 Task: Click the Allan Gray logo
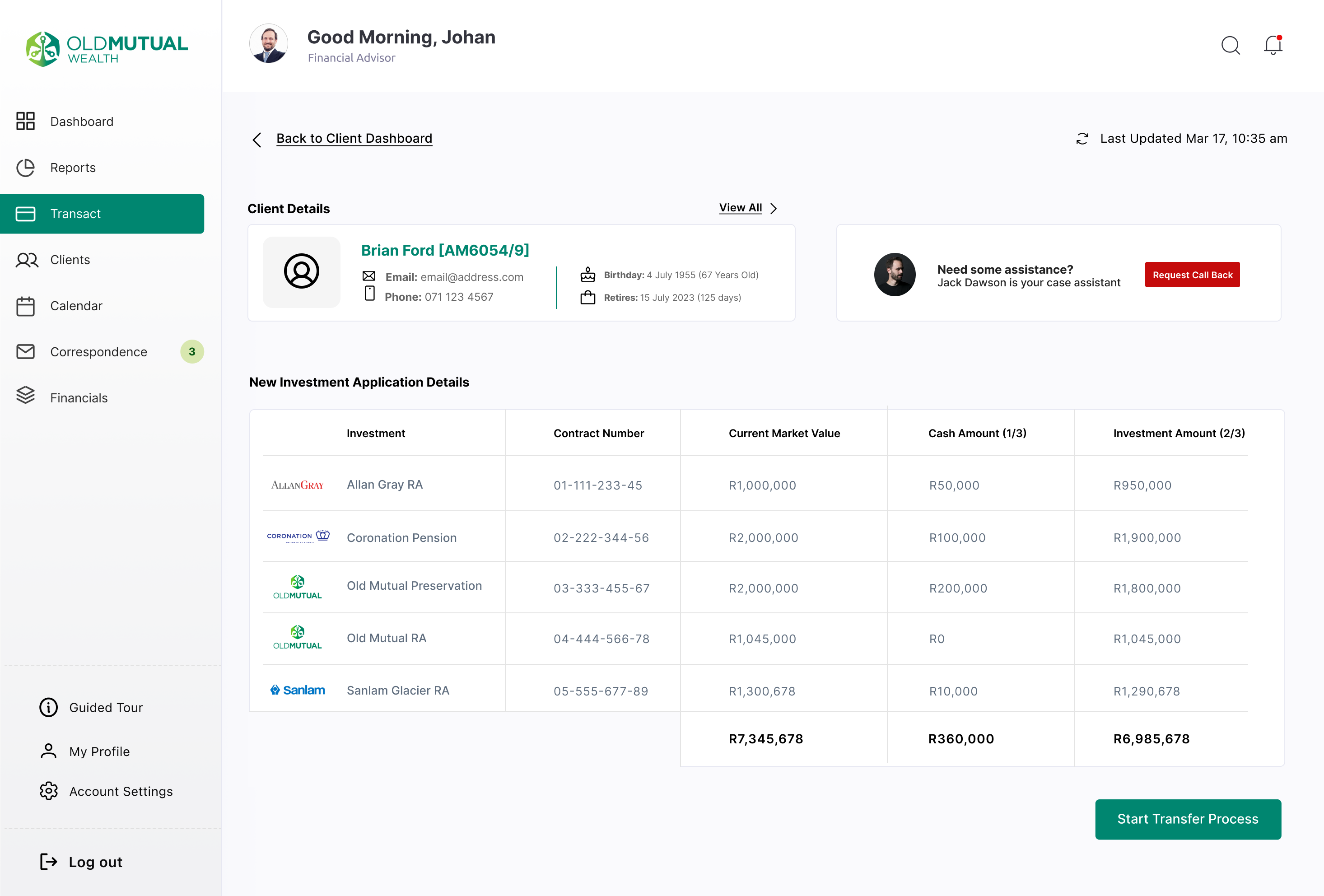pos(298,485)
